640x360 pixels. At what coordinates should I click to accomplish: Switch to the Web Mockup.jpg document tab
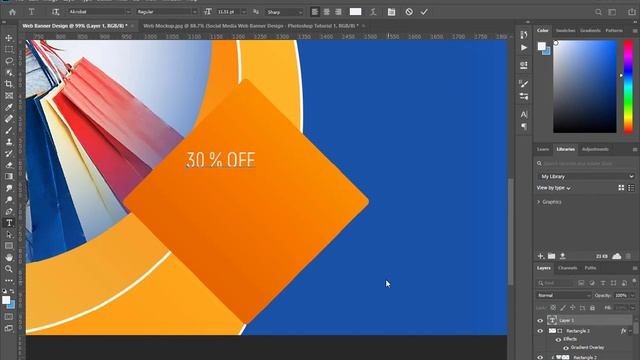coord(251,26)
